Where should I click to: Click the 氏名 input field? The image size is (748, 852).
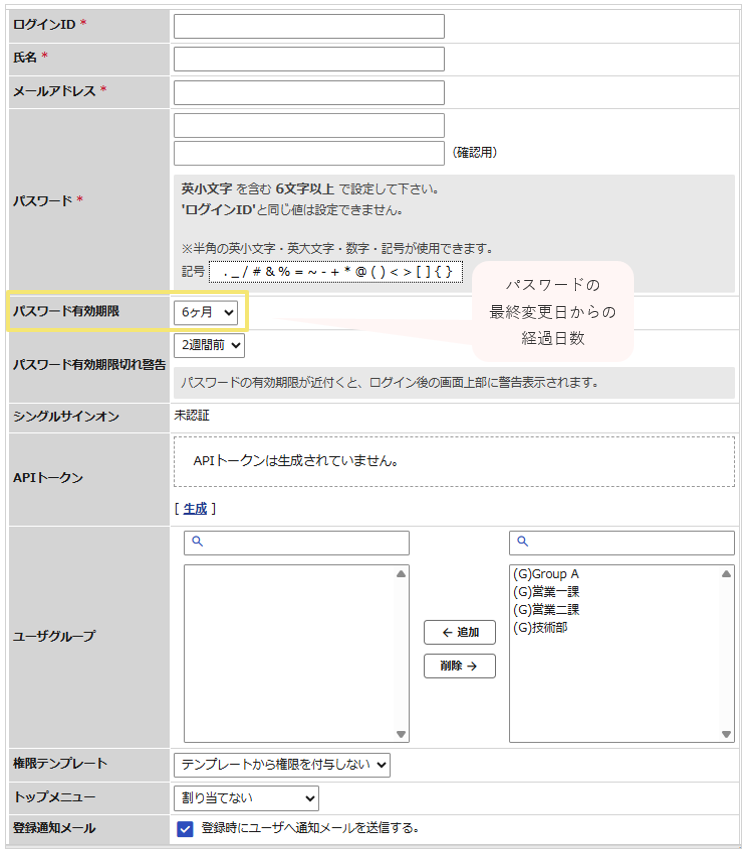point(309,59)
